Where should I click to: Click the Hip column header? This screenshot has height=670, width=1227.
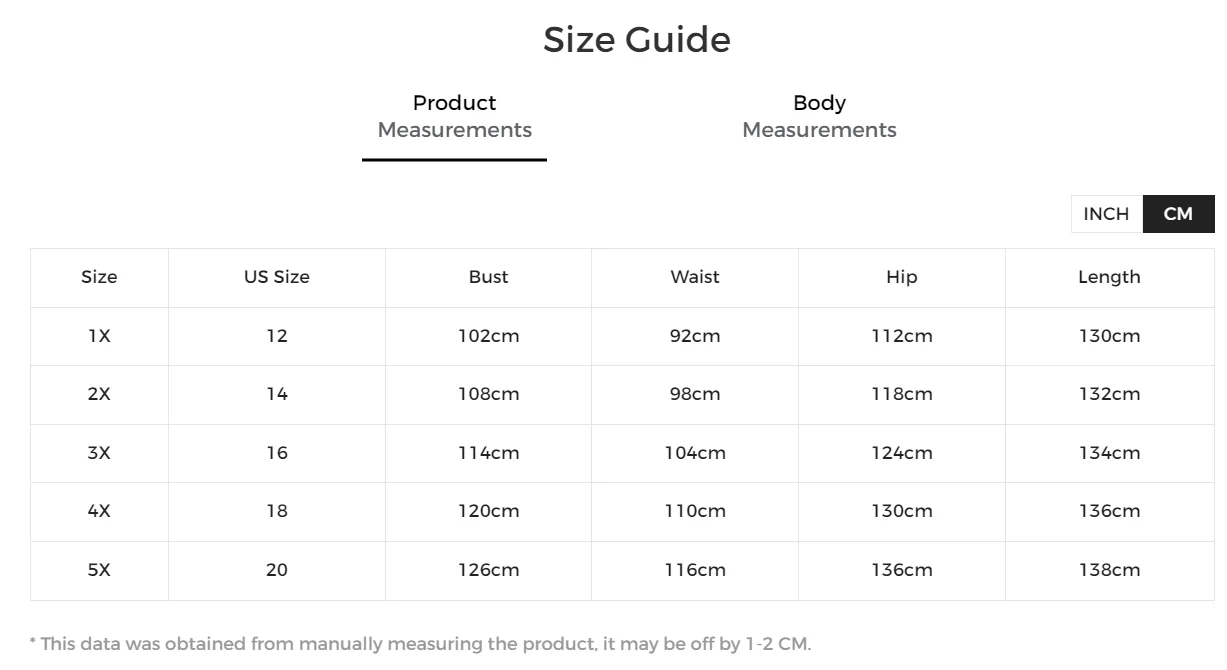click(902, 278)
